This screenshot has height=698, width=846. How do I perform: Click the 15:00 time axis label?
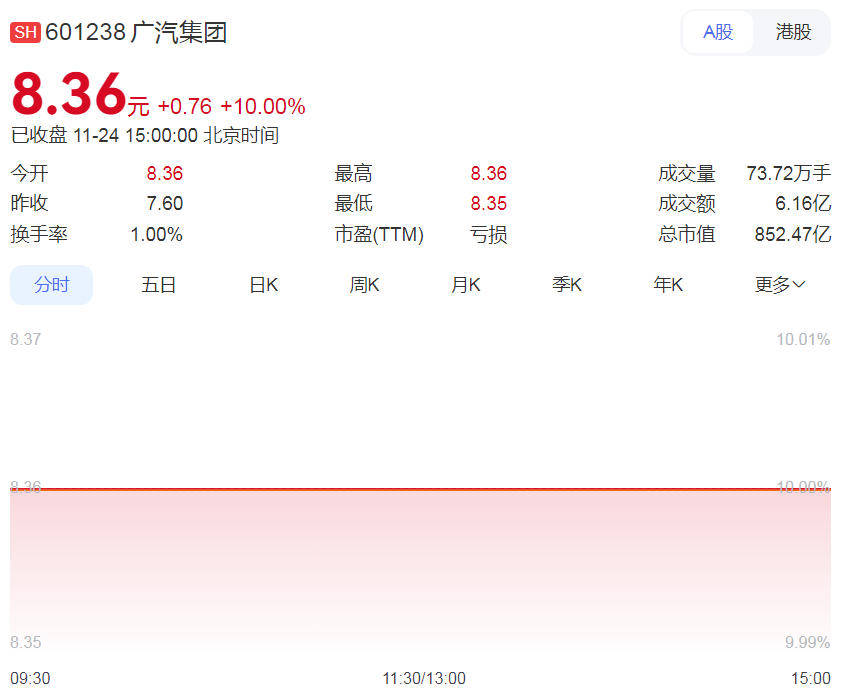[811, 678]
